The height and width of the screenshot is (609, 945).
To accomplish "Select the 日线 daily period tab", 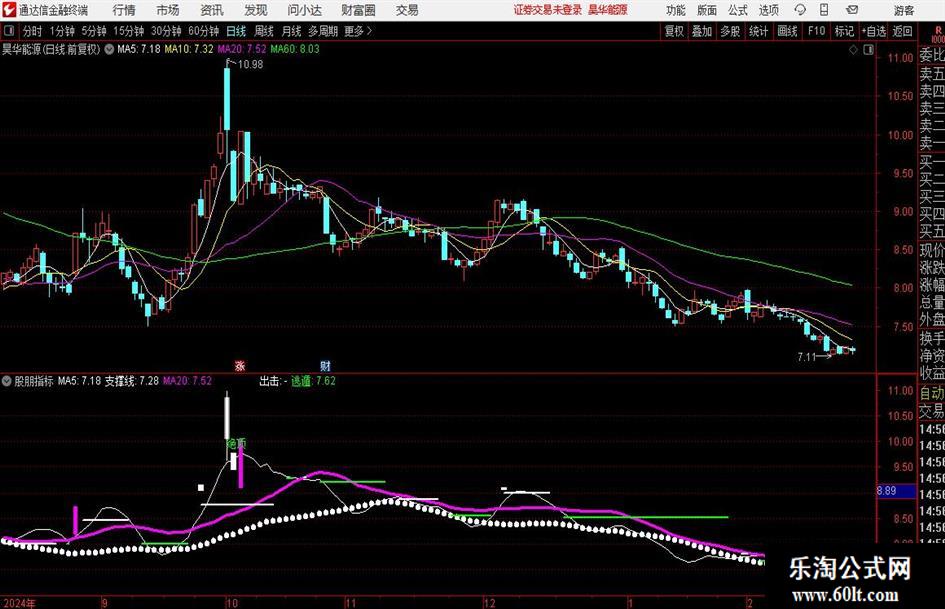I will [x=236, y=31].
